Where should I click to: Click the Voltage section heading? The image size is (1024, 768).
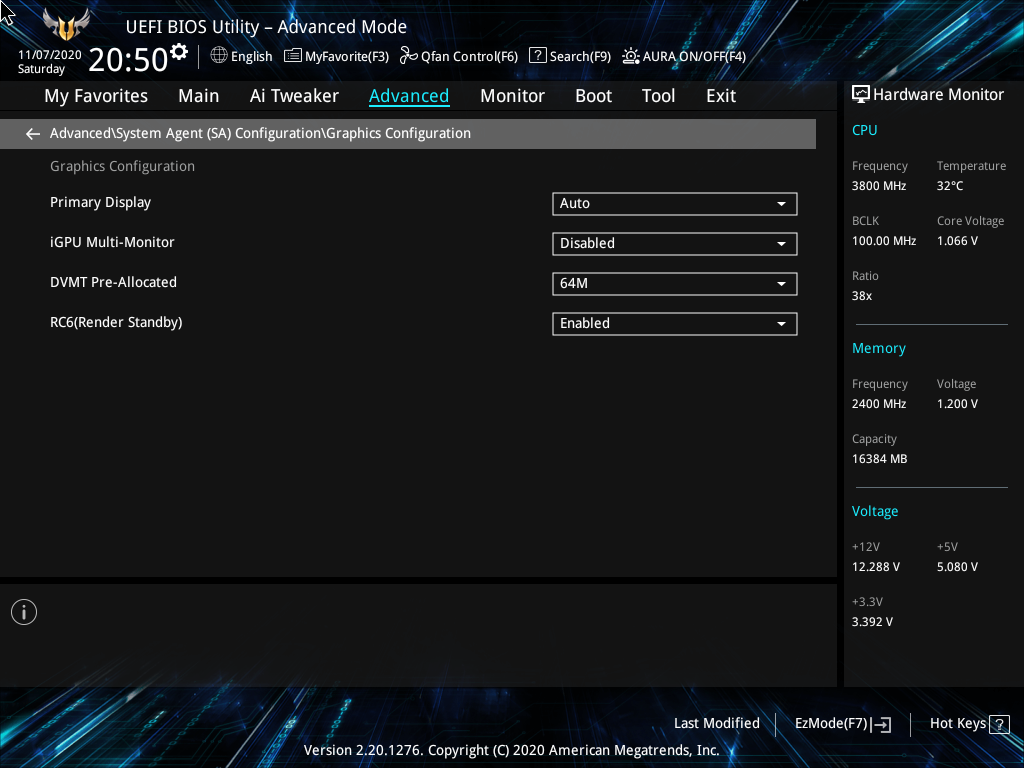(x=874, y=511)
